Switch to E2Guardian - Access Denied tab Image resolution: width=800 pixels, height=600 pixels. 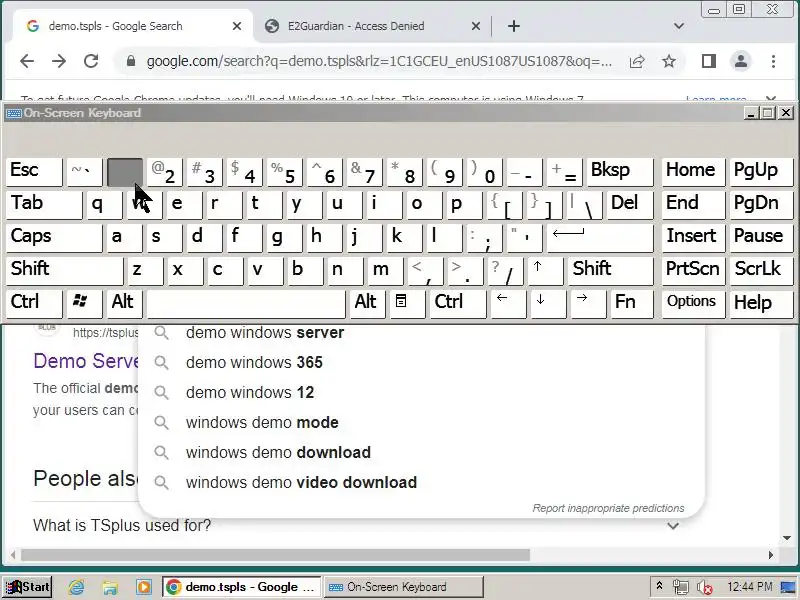pos(356,26)
